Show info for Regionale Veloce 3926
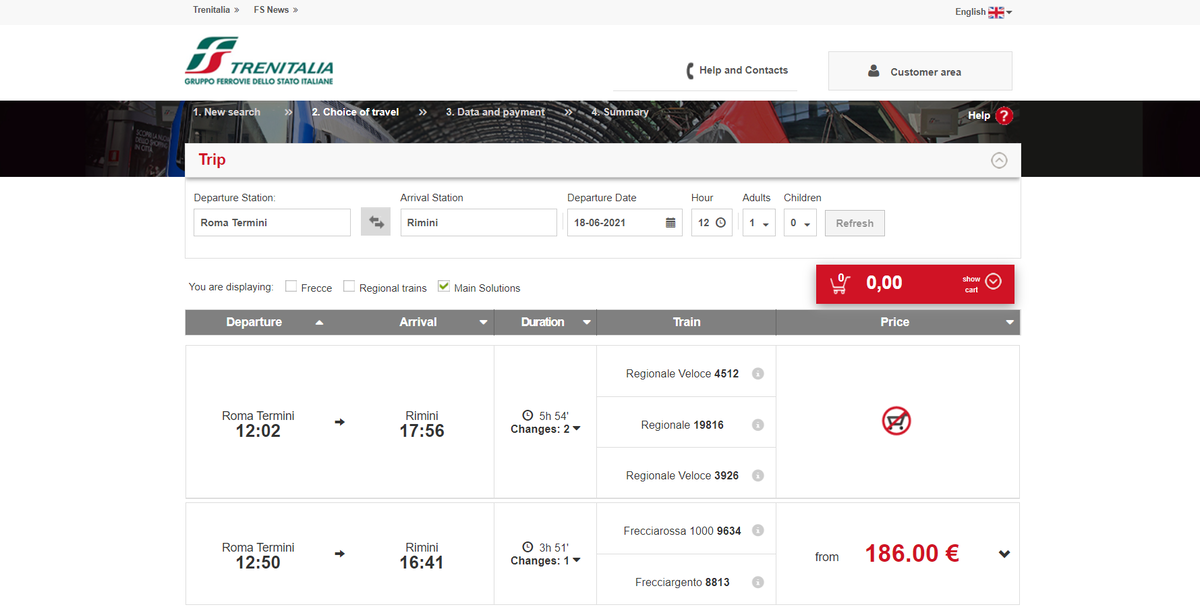 point(757,476)
